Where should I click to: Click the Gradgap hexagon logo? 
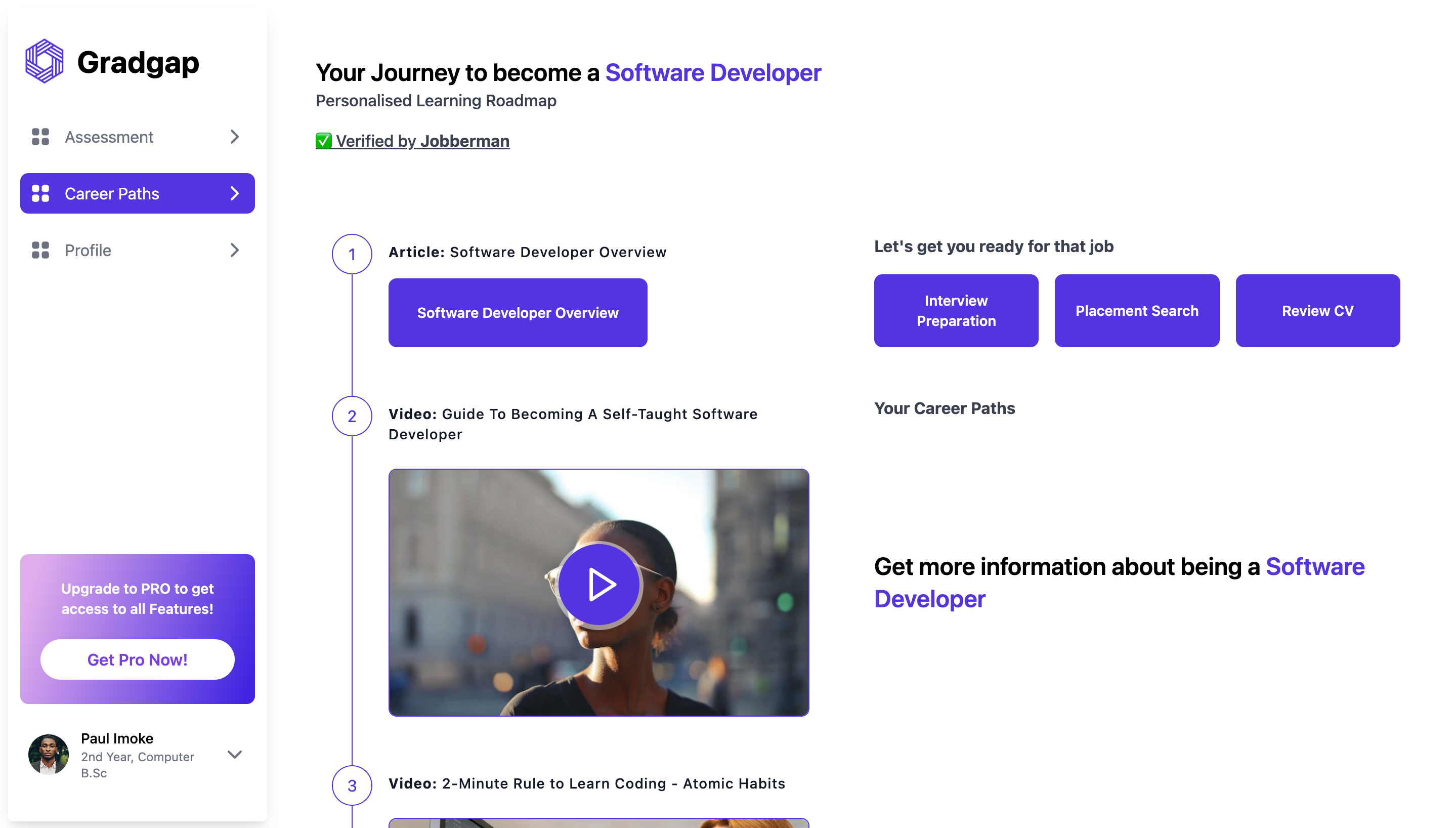45,61
